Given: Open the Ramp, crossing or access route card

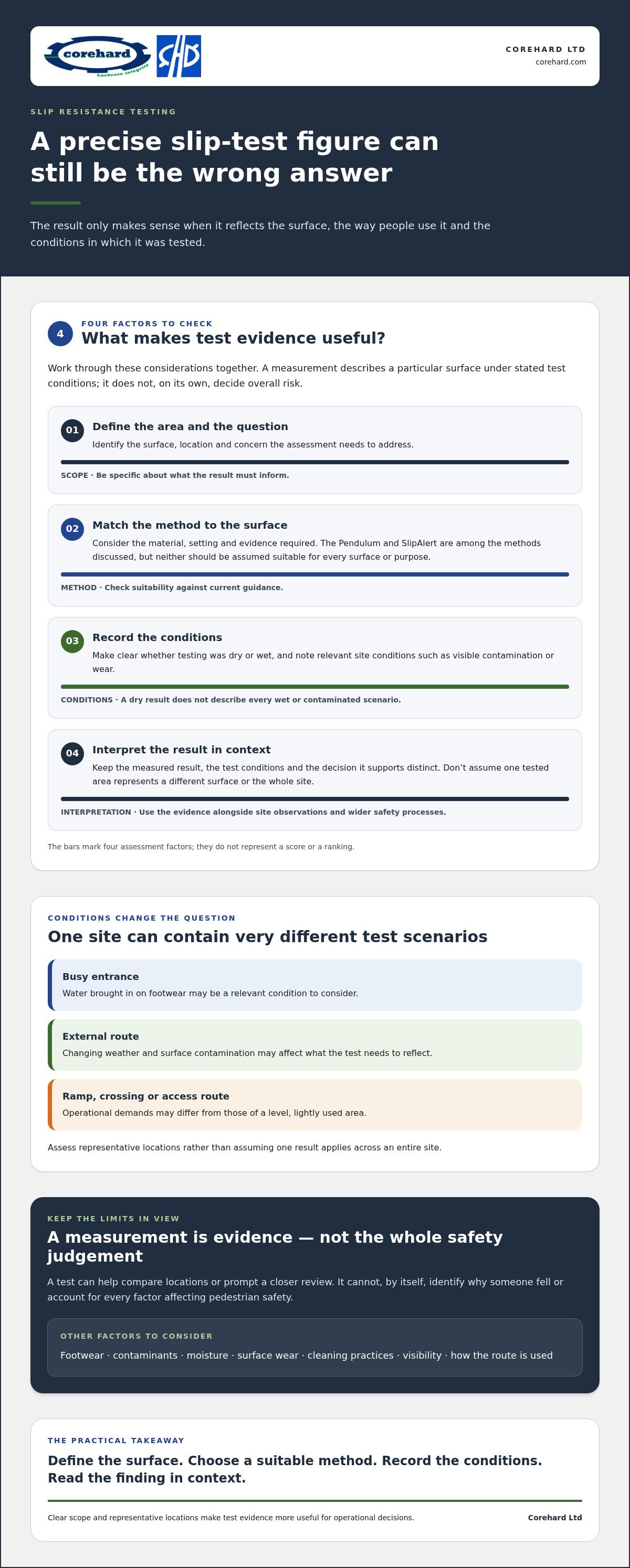Looking at the screenshot, I should (x=315, y=1105).
